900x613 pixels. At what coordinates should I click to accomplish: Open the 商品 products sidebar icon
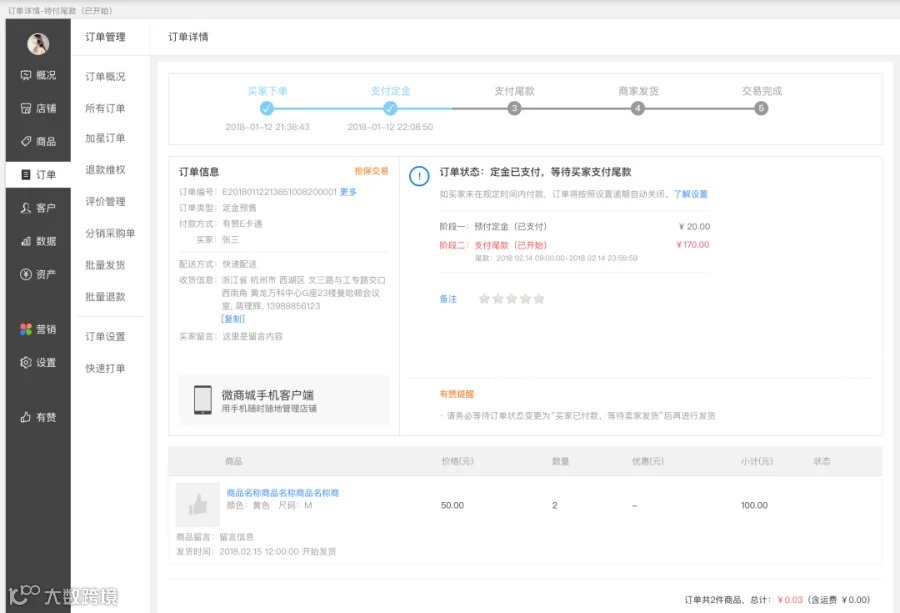[26, 141]
